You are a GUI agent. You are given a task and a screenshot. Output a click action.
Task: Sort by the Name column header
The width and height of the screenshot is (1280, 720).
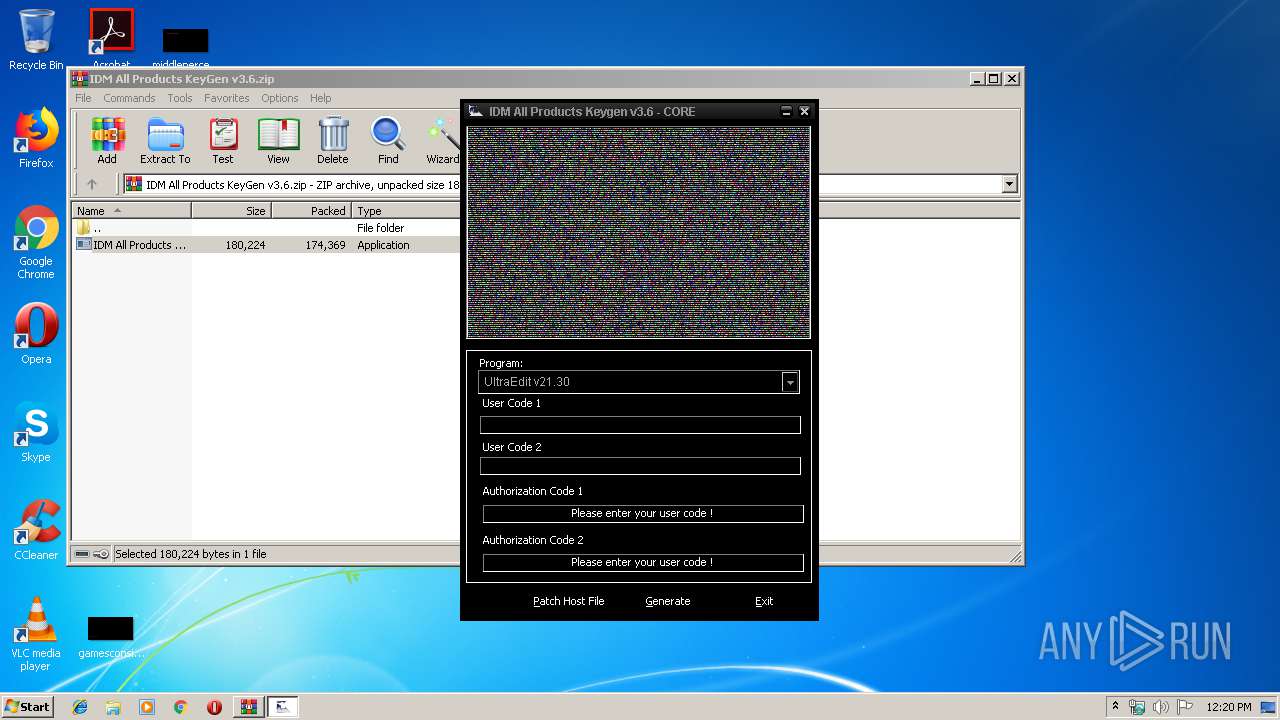pyautogui.click(x=131, y=211)
